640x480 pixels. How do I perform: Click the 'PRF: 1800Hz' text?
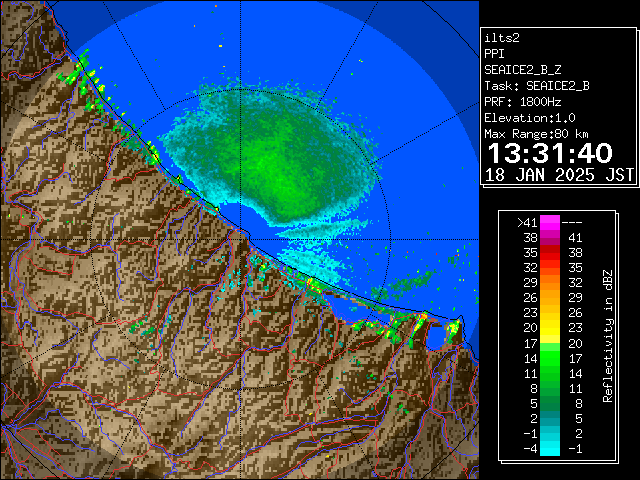523,102
